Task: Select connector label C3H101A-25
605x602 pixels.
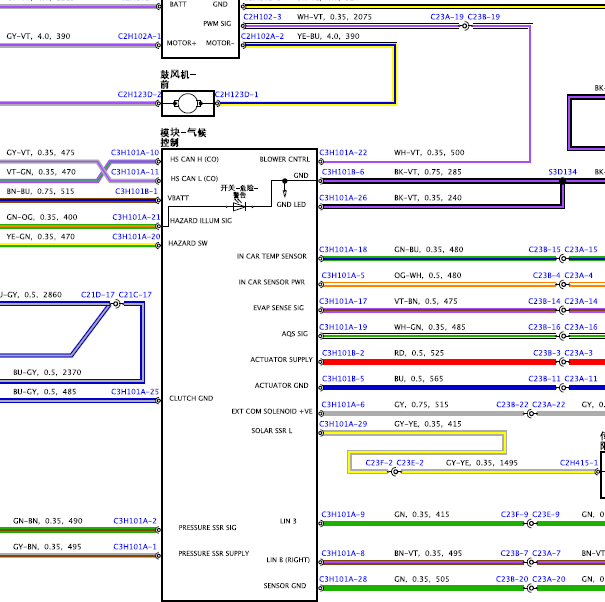Action: point(135,392)
